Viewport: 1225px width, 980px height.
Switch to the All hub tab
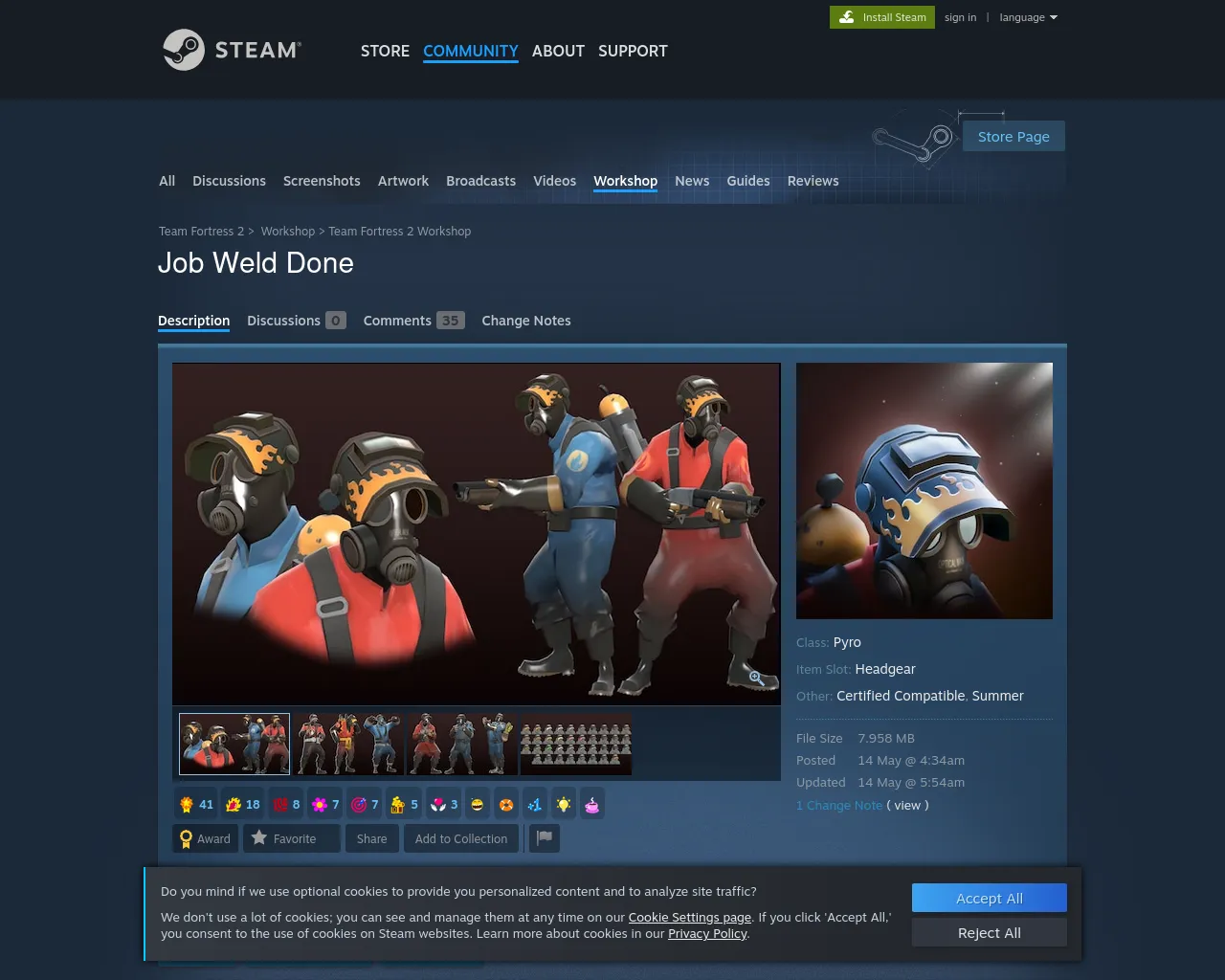tap(167, 181)
